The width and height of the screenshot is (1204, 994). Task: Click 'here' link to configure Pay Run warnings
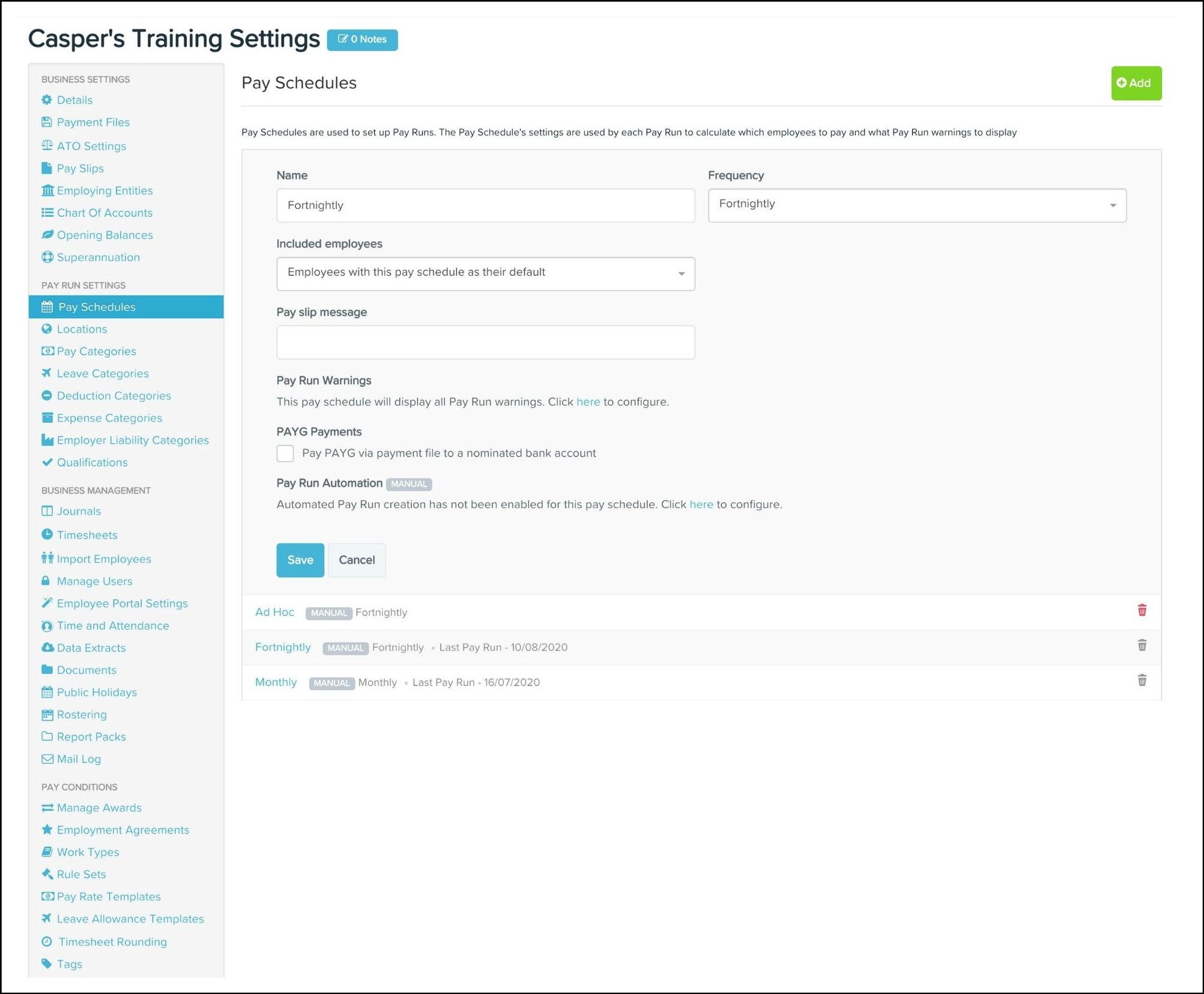[x=588, y=402]
